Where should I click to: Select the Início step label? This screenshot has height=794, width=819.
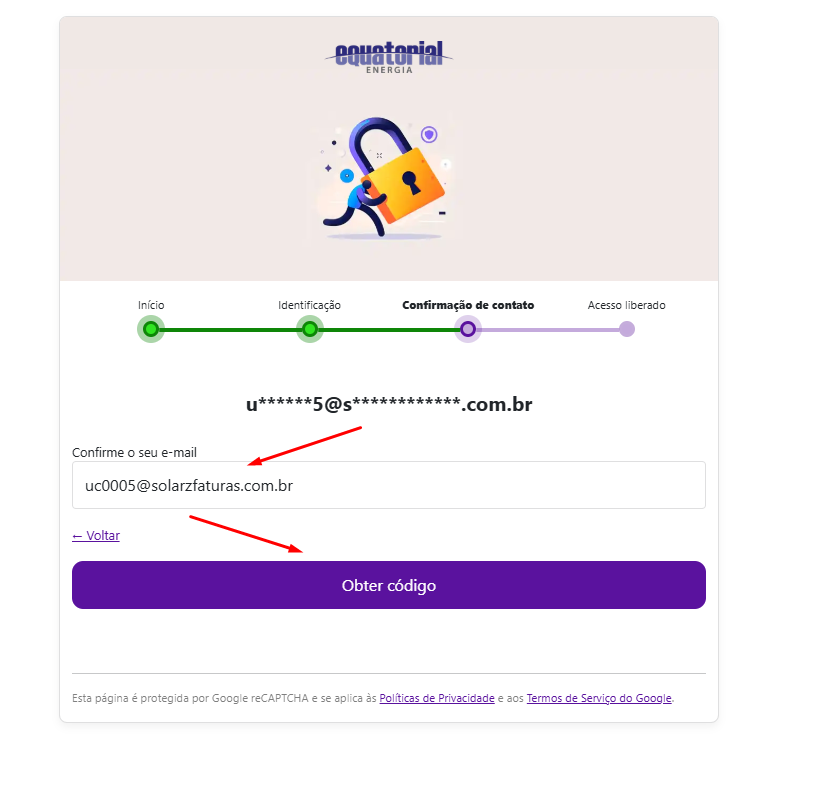(x=151, y=305)
